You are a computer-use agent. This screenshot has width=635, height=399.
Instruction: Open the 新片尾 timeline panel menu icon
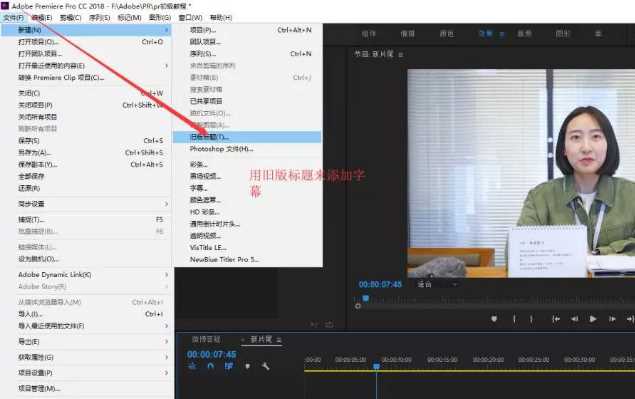pyautogui.click(x=279, y=340)
